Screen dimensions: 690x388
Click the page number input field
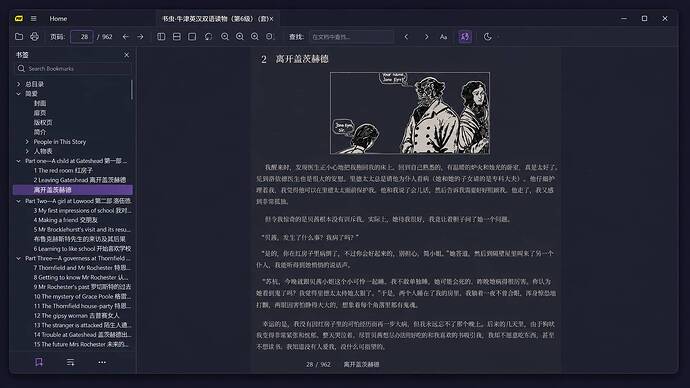(x=82, y=37)
